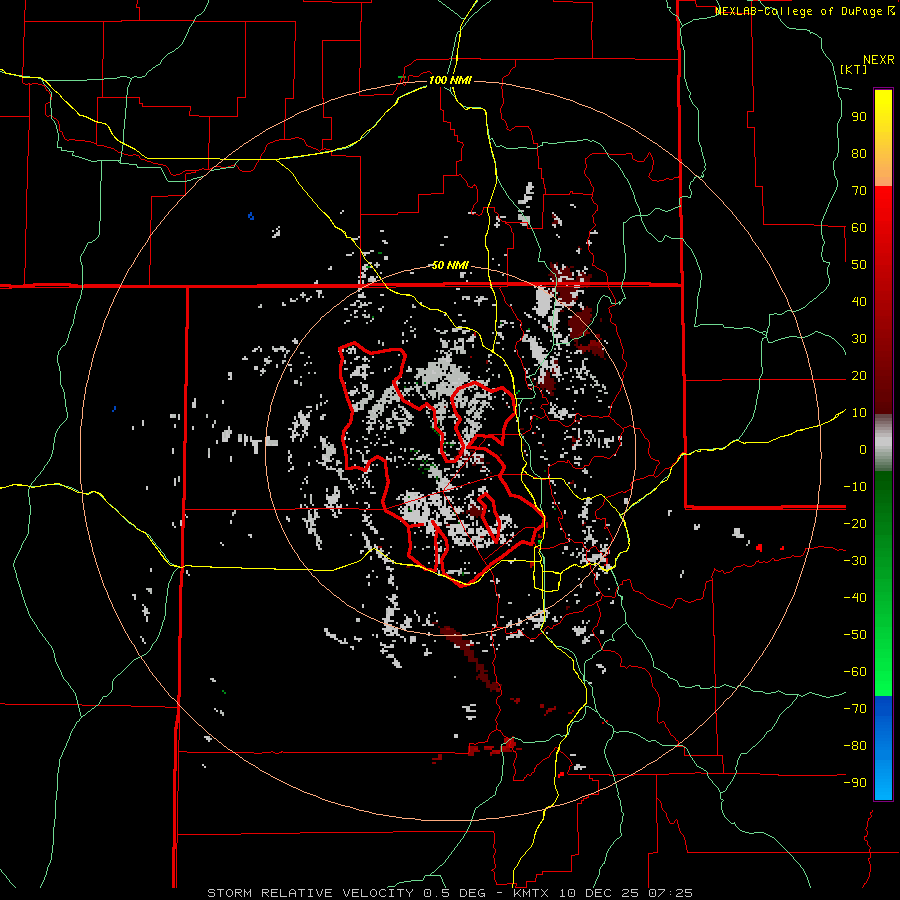The height and width of the screenshot is (900, 900).
Task: Click the STORM RELATIVE VELOCITY title text
Action: pyautogui.click(x=310, y=892)
